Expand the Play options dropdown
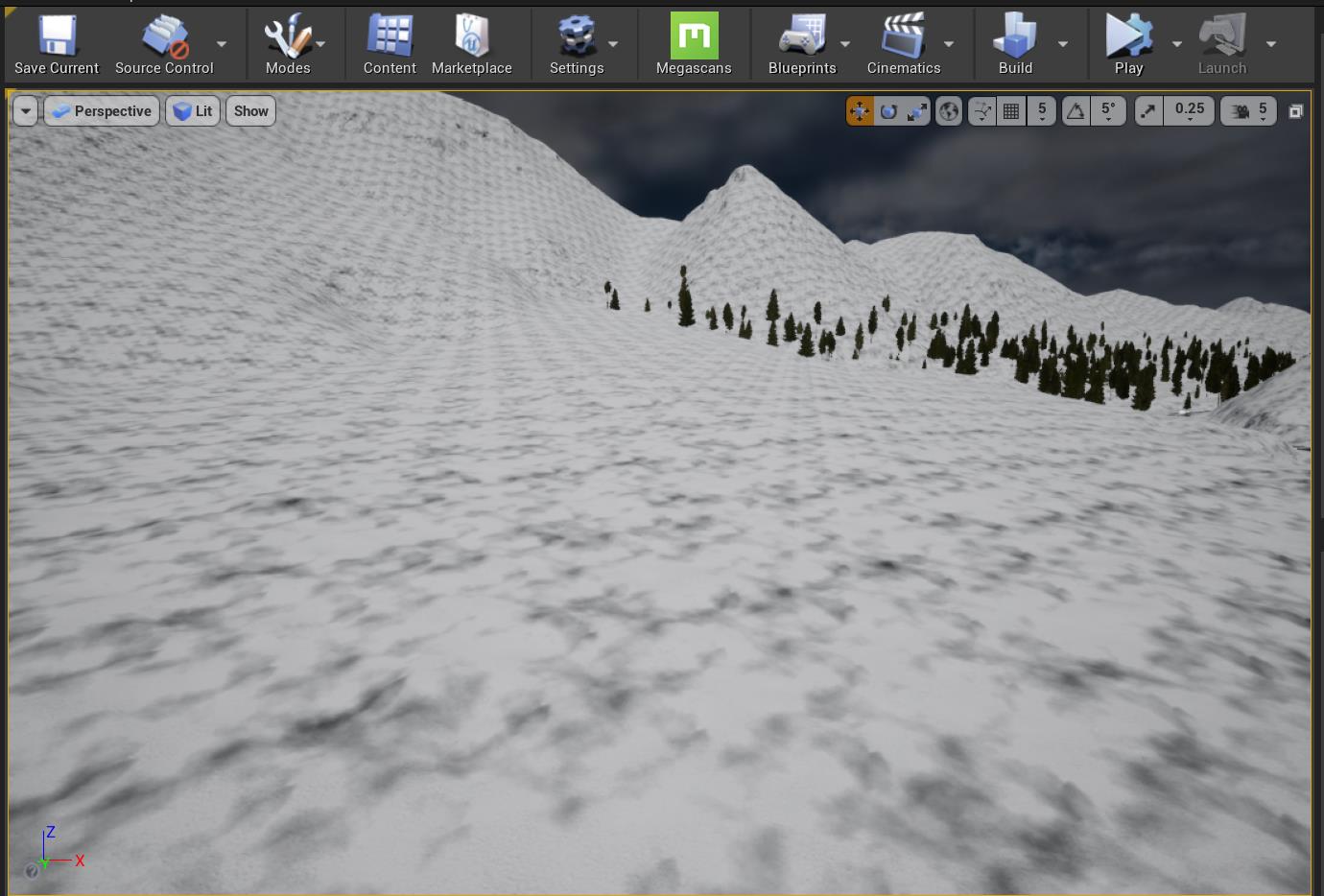This screenshot has width=1324, height=896. (1177, 44)
